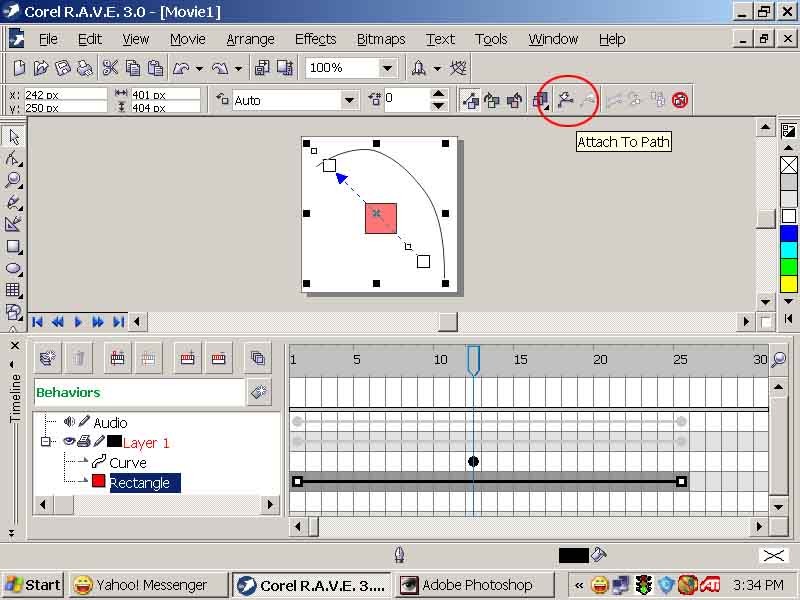
Task: Collapse the Layer 1 tree node
Action: tap(46, 442)
